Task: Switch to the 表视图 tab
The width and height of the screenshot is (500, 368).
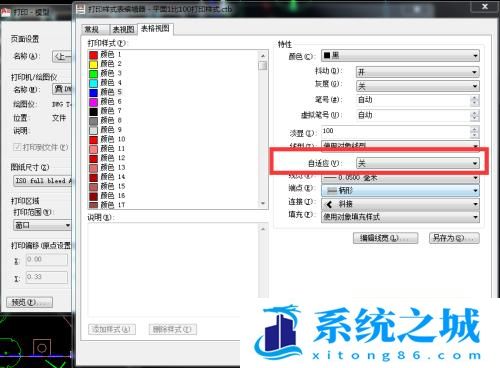Action: pyautogui.click(x=123, y=30)
